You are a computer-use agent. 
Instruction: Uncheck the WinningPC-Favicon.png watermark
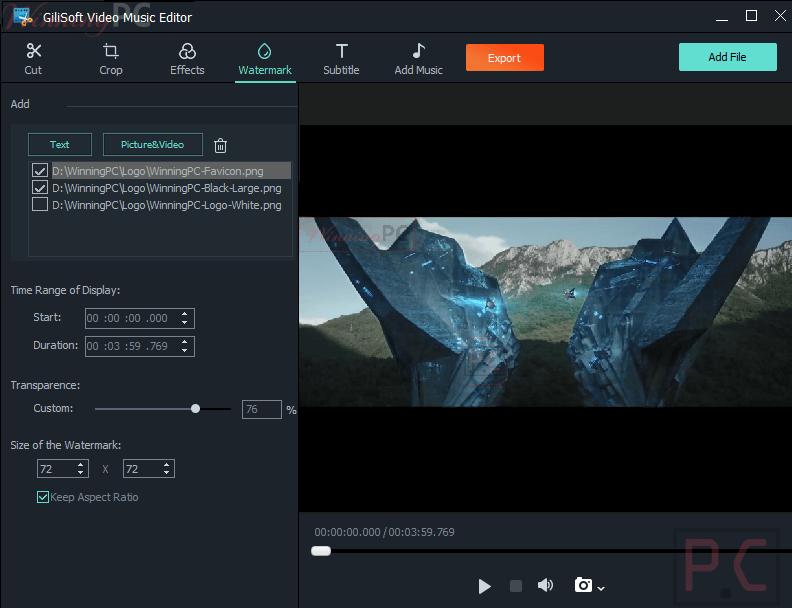pyautogui.click(x=40, y=171)
